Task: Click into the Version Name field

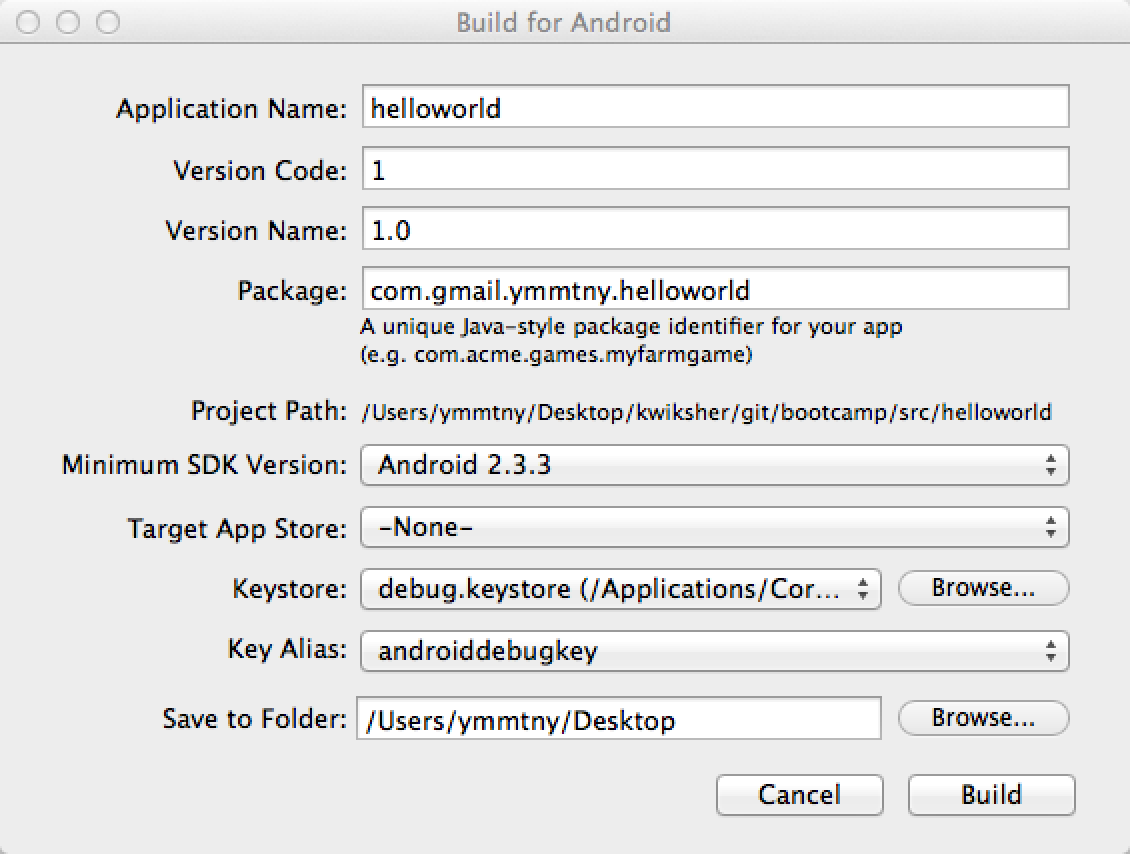Action: click(715, 229)
